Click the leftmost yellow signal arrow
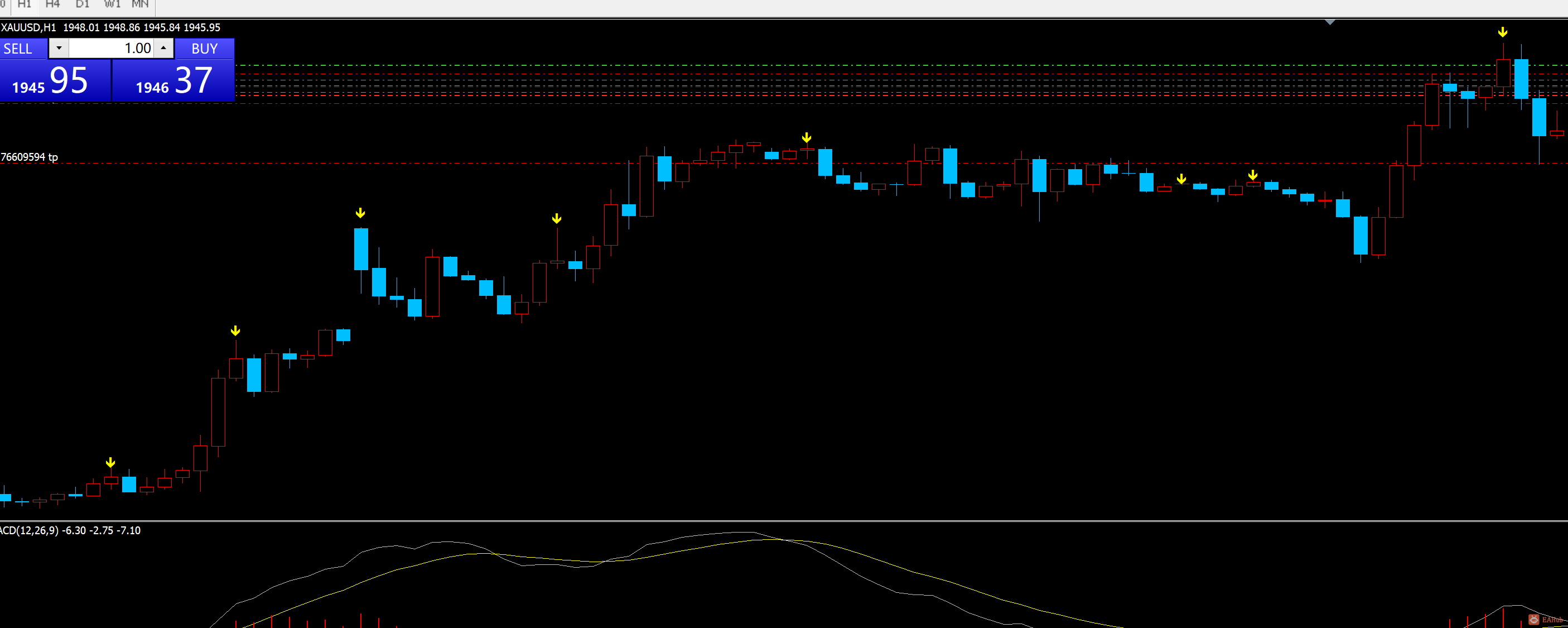This screenshot has height=628, width=1568. click(x=110, y=463)
